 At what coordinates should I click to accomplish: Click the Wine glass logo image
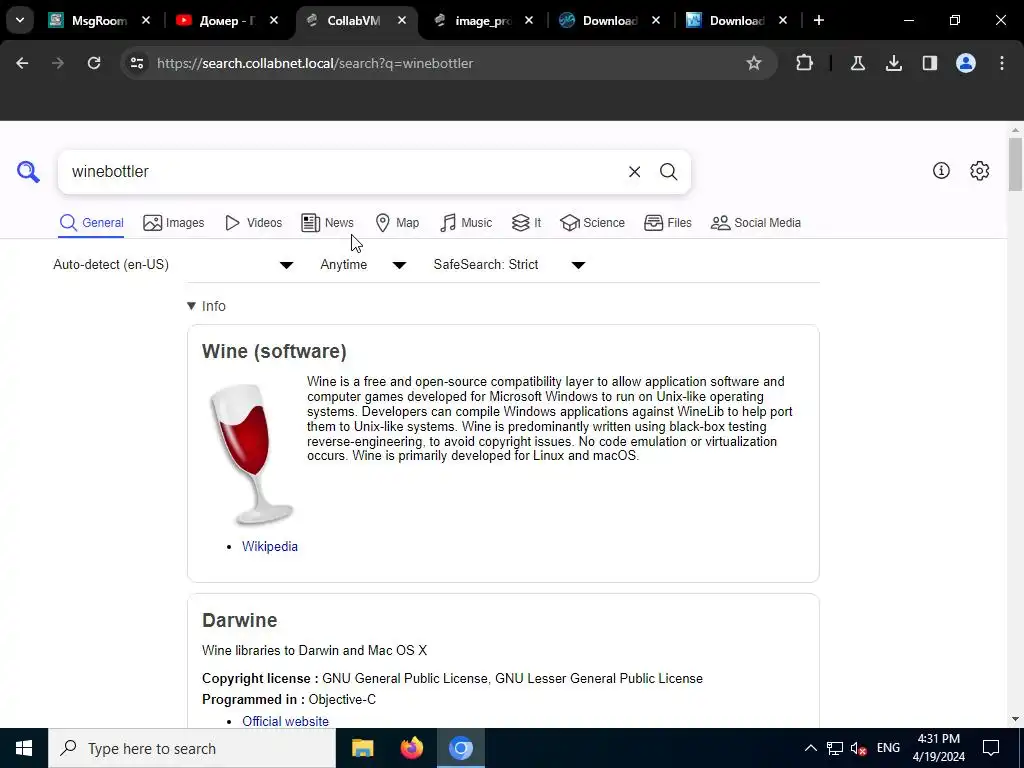click(x=251, y=454)
